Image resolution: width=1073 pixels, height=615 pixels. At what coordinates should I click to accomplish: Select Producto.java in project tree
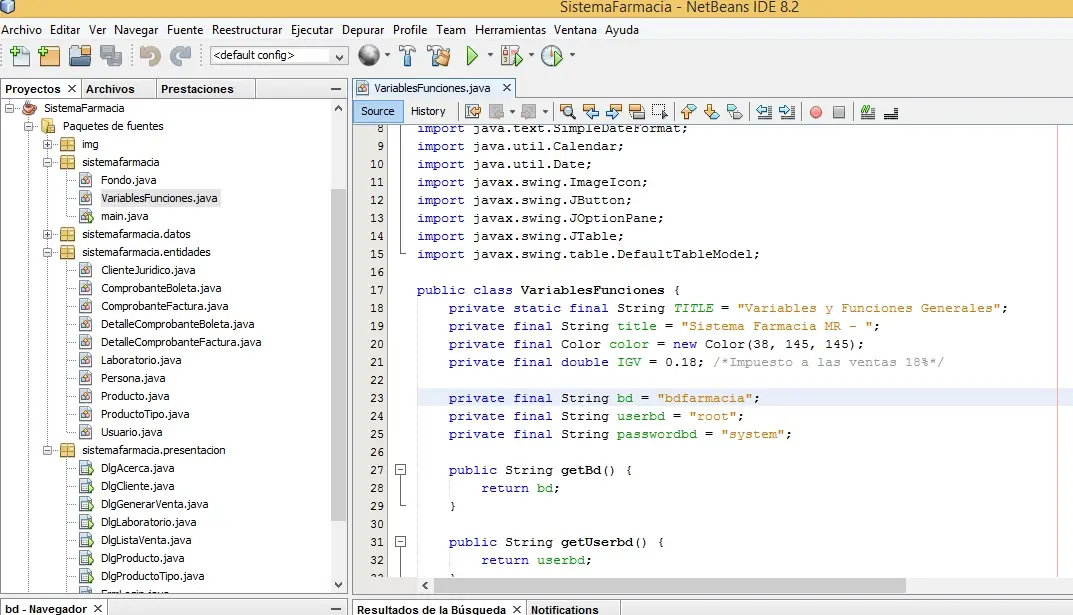135,396
